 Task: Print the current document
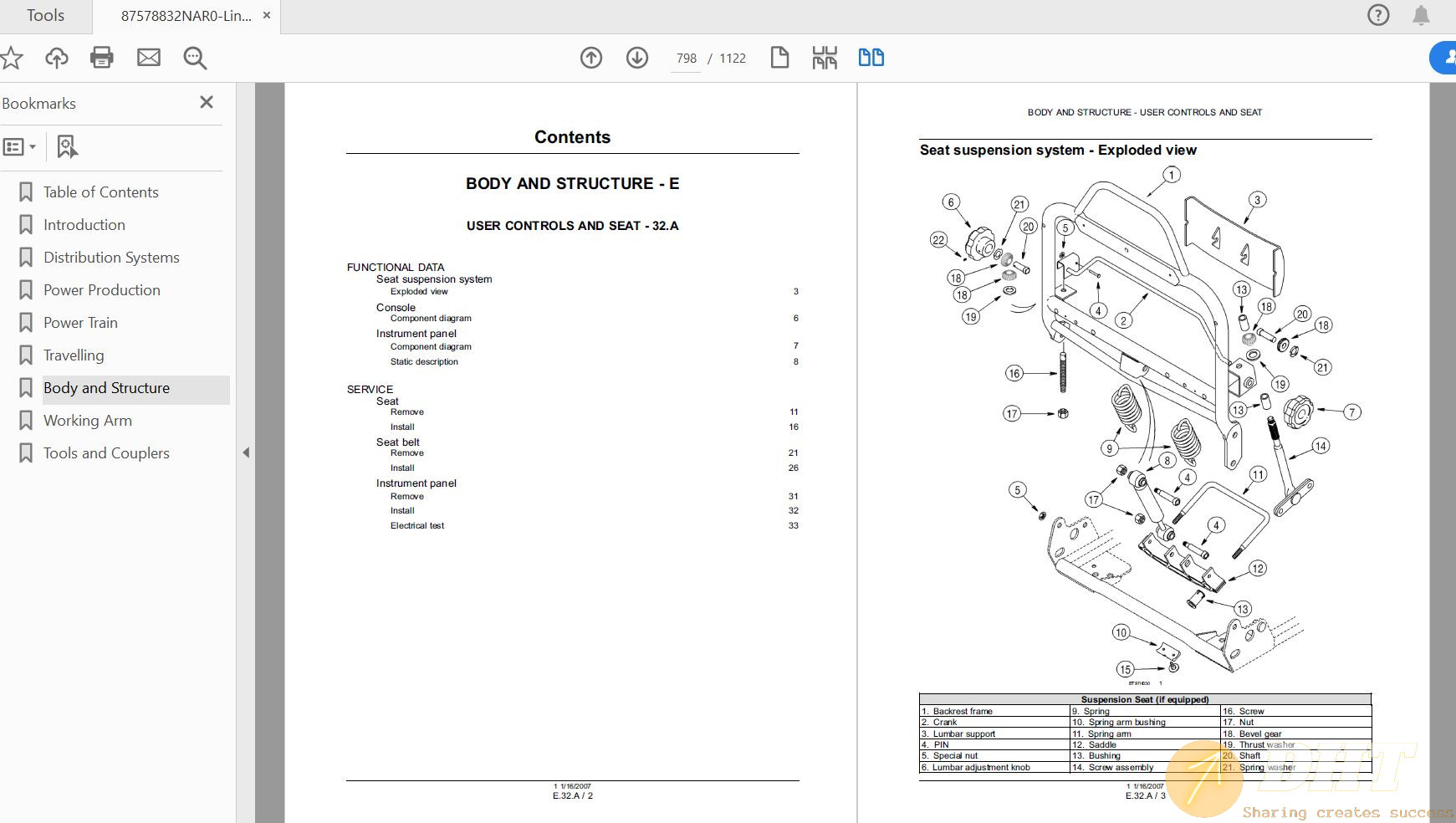[x=101, y=58]
